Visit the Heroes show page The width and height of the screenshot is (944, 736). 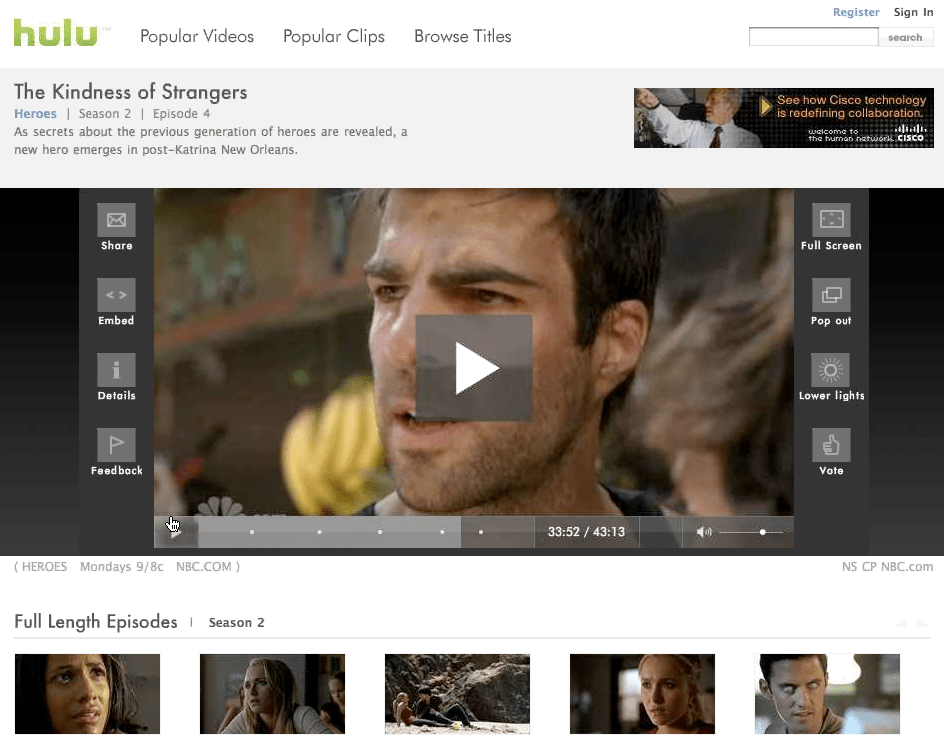pyautogui.click(x=35, y=113)
